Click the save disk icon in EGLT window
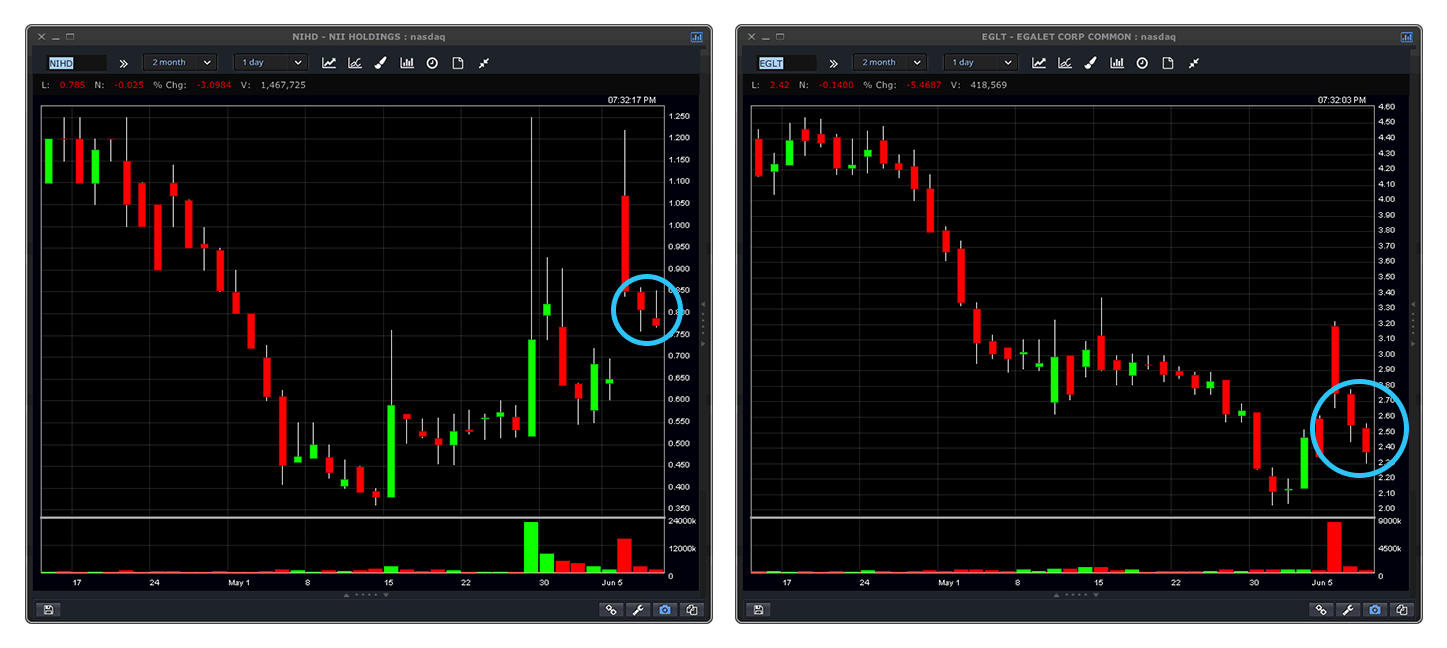The width and height of the screenshot is (1447, 648). pyautogui.click(x=757, y=609)
